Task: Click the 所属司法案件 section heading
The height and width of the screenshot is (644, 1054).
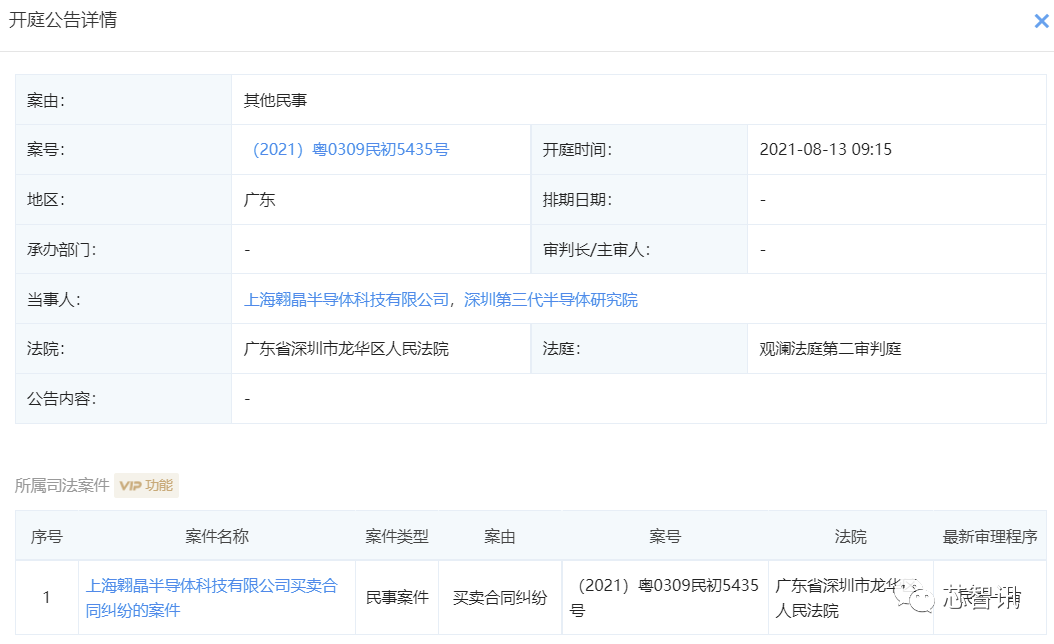Action: pos(62,485)
